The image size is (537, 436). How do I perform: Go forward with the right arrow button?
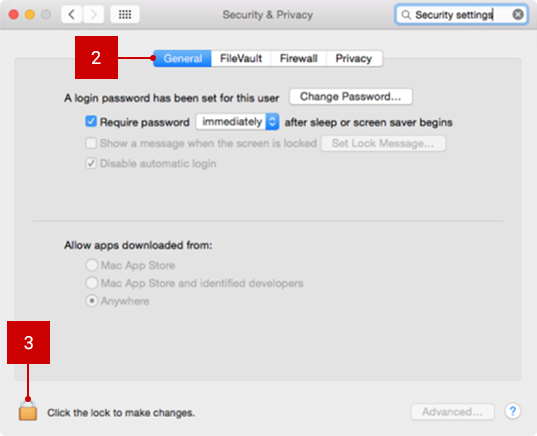93,14
